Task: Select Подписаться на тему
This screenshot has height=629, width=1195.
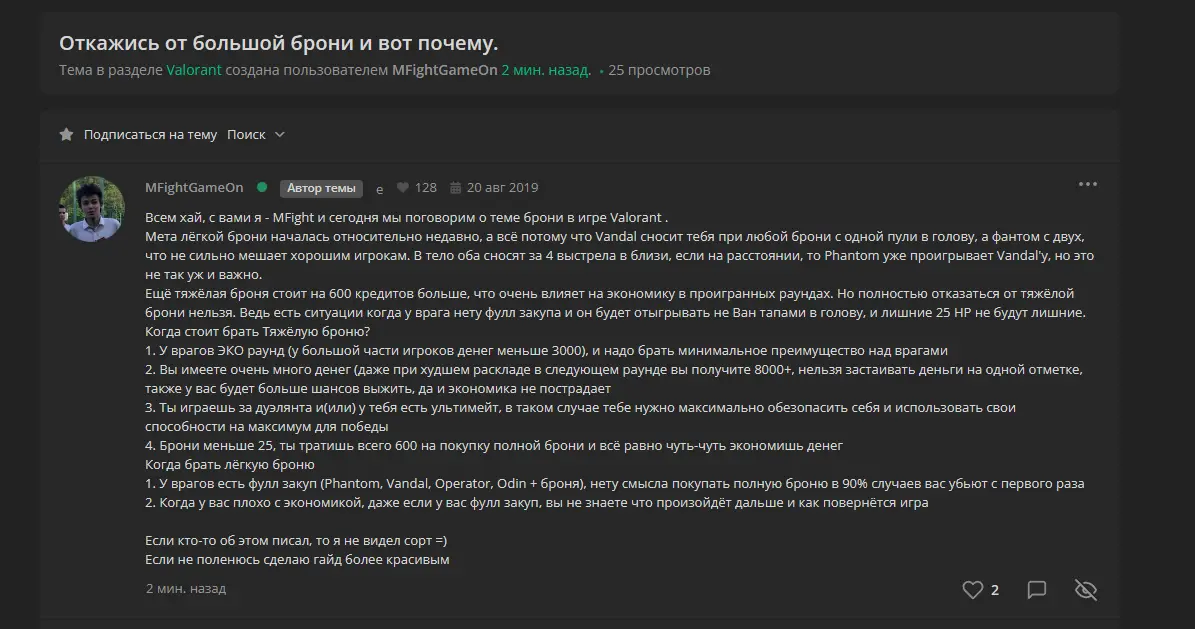Action: click(150, 134)
